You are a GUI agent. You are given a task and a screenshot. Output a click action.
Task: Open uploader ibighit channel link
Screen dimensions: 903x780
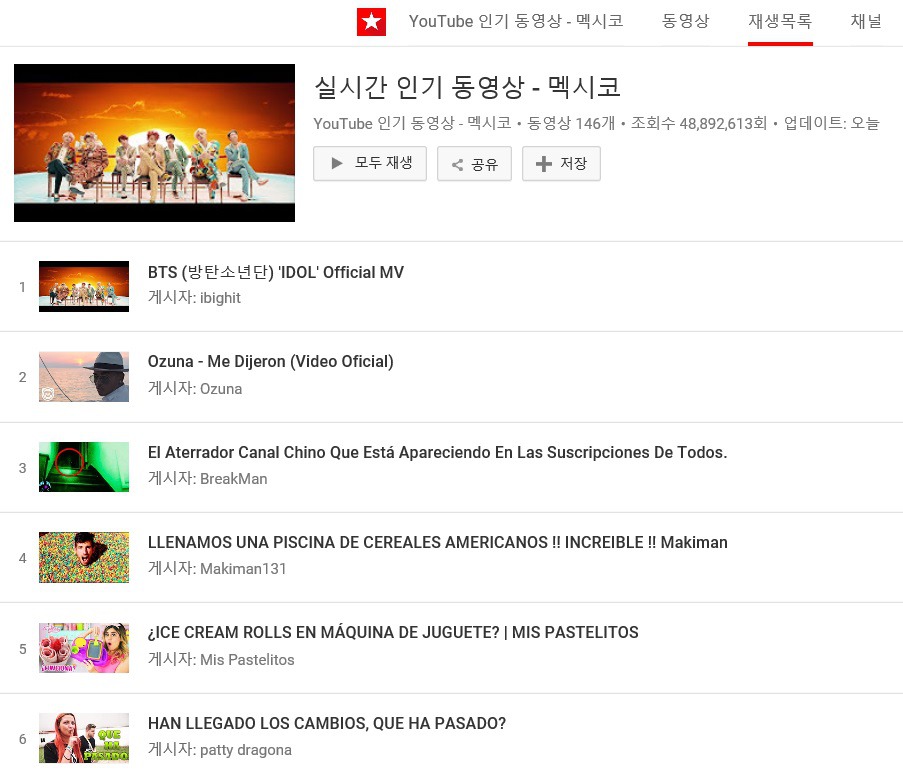pyautogui.click(x=220, y=298)
